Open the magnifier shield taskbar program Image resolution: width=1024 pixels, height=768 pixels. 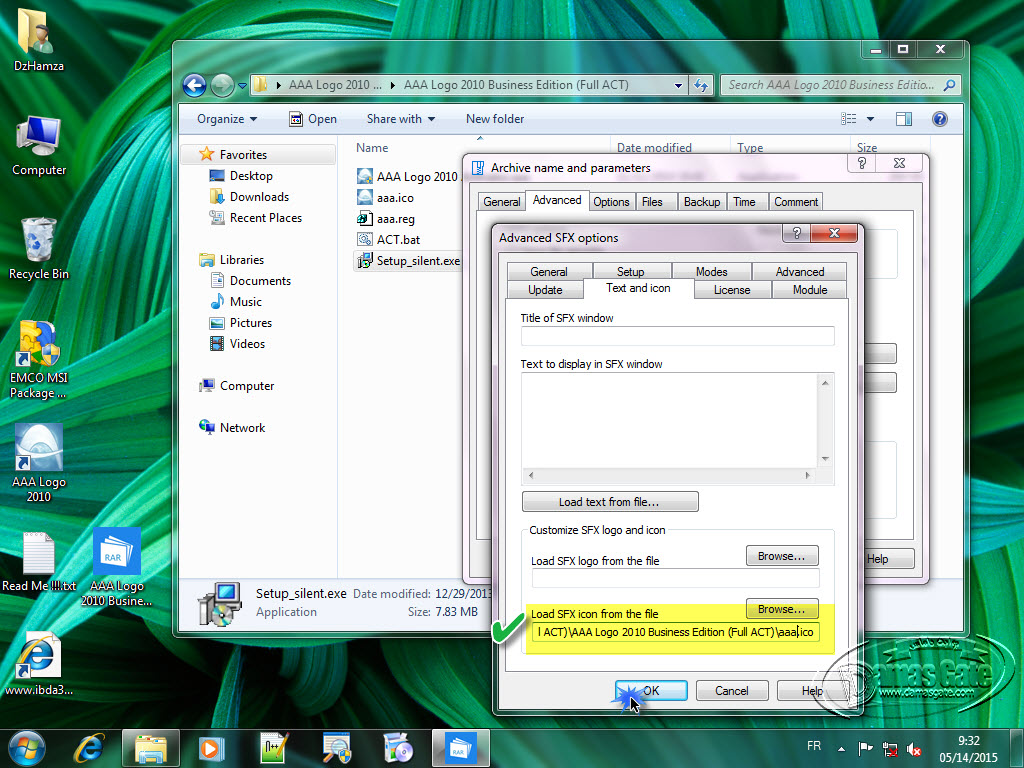[x=336, y=748]
